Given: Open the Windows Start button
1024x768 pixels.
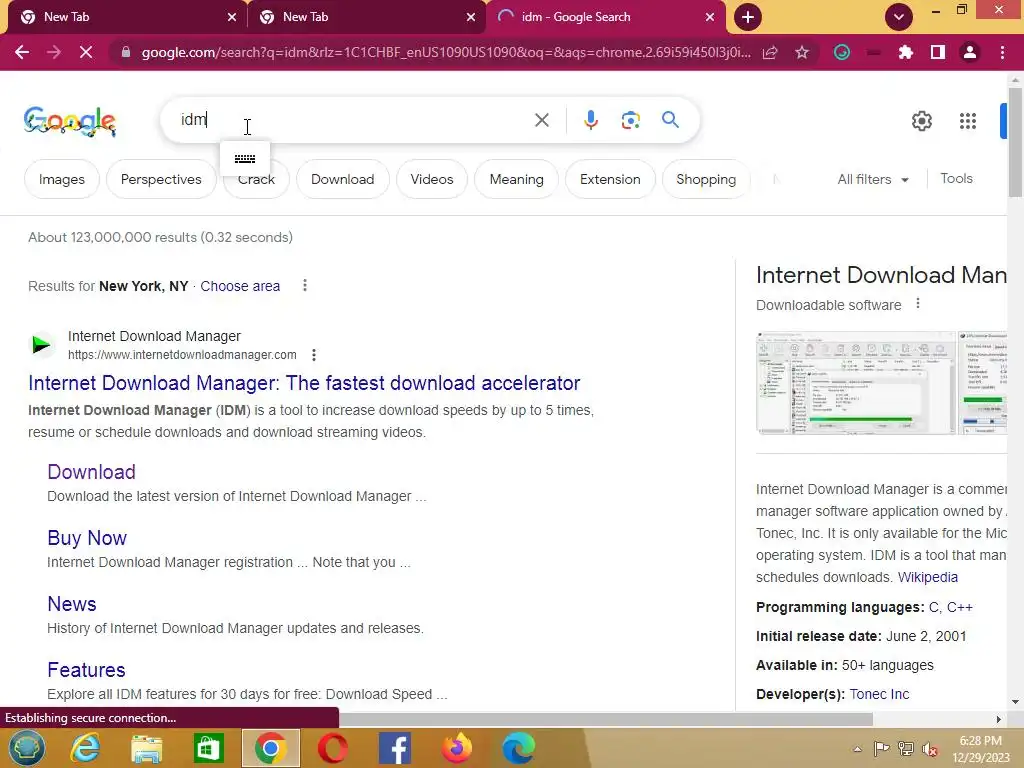Looking at the screenshot, I should [x=27, y=748].
